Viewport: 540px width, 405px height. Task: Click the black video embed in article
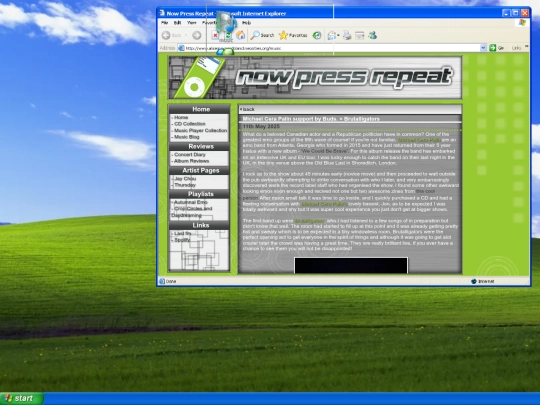pos(351,266)
